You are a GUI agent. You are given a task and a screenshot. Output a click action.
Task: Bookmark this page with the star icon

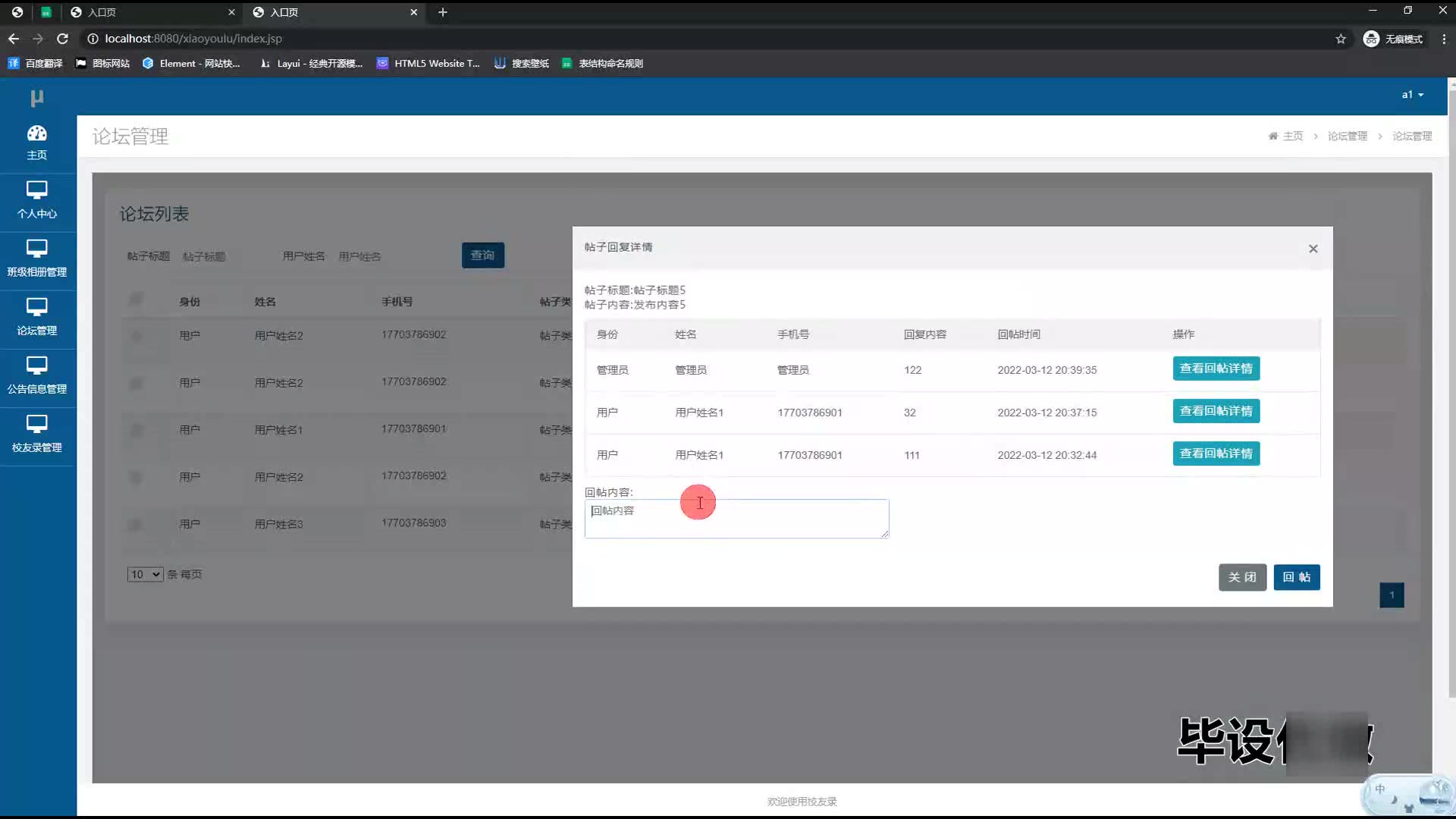pos(1340,39)
